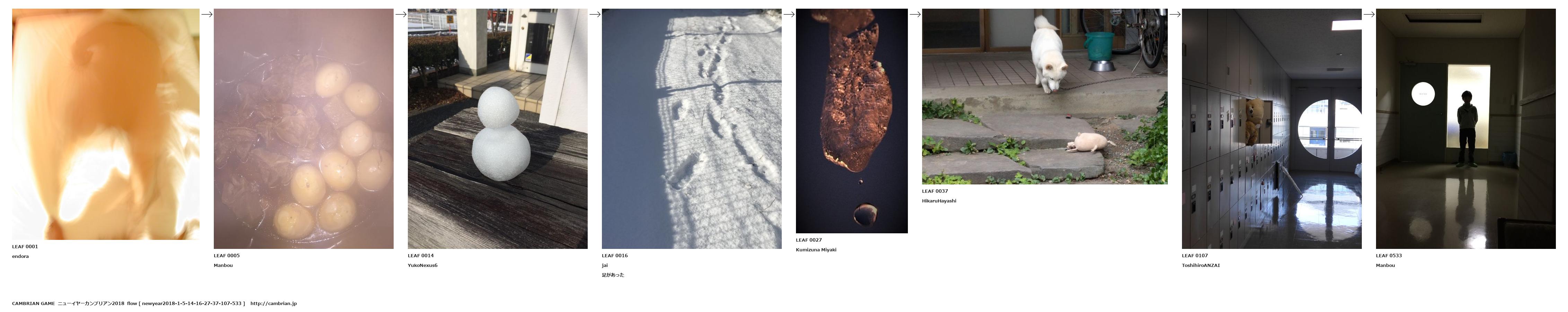
Task: Open the locker hallway photo LEAF 0107
Action: click(1272, 129)
